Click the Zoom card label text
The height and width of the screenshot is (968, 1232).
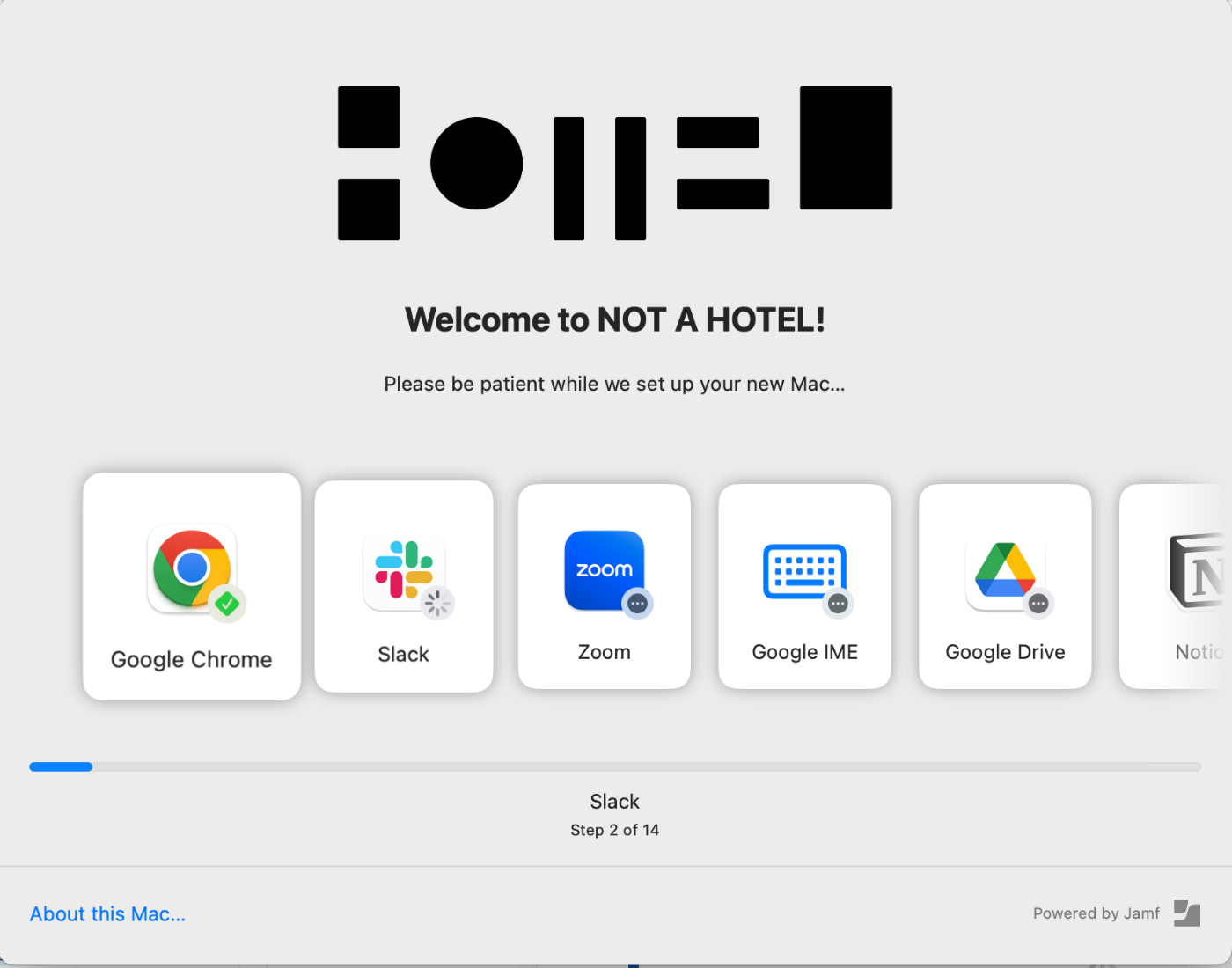605,652
